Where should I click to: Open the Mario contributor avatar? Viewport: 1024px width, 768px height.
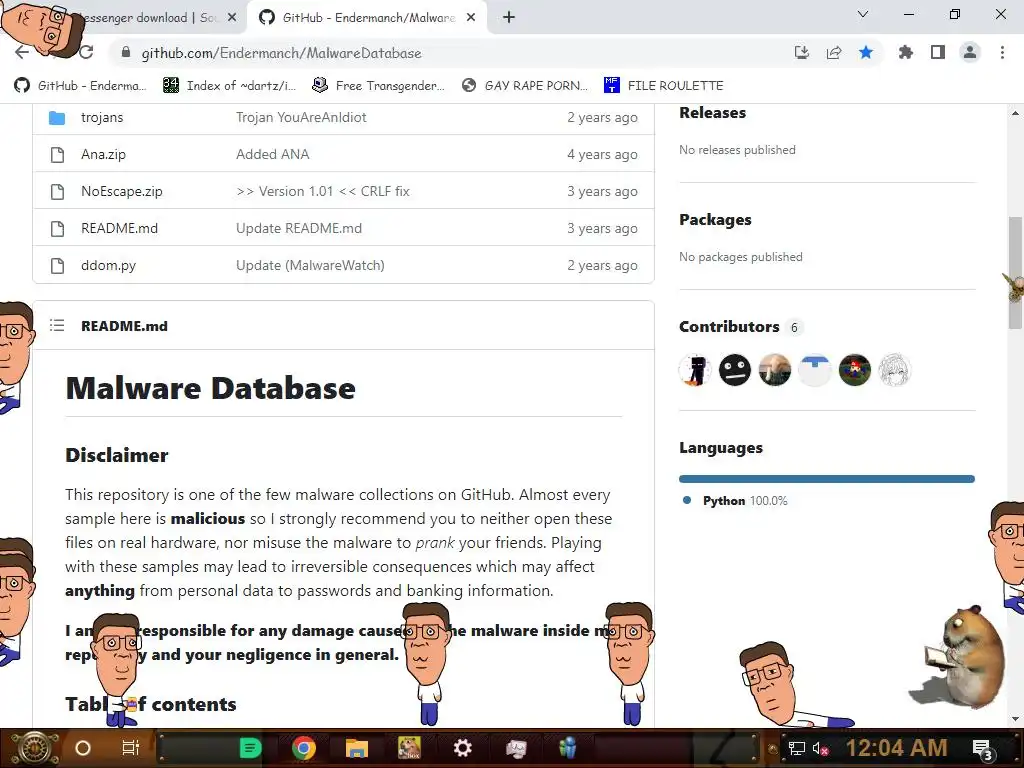855,370
